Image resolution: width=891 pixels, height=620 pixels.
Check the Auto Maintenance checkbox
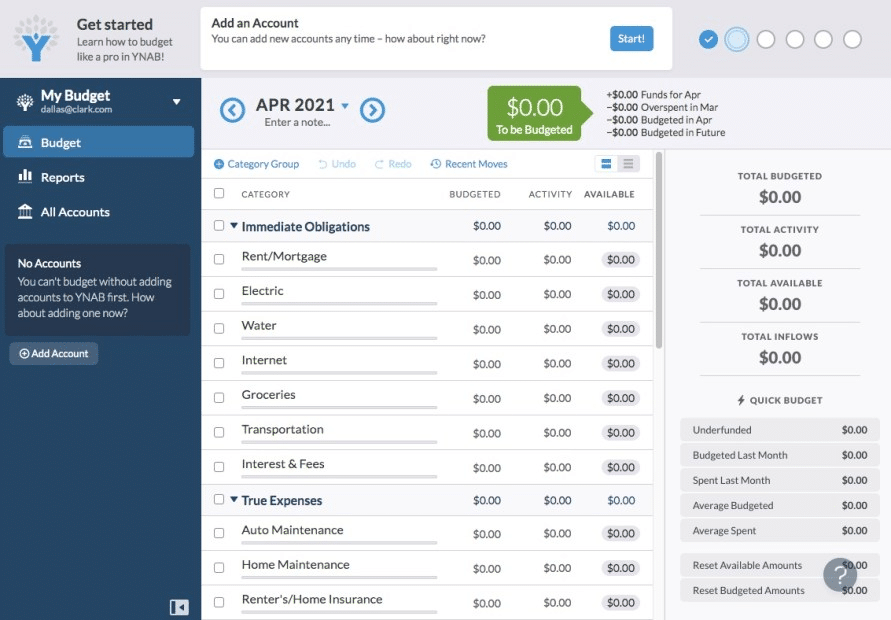(x=219, y=533)
